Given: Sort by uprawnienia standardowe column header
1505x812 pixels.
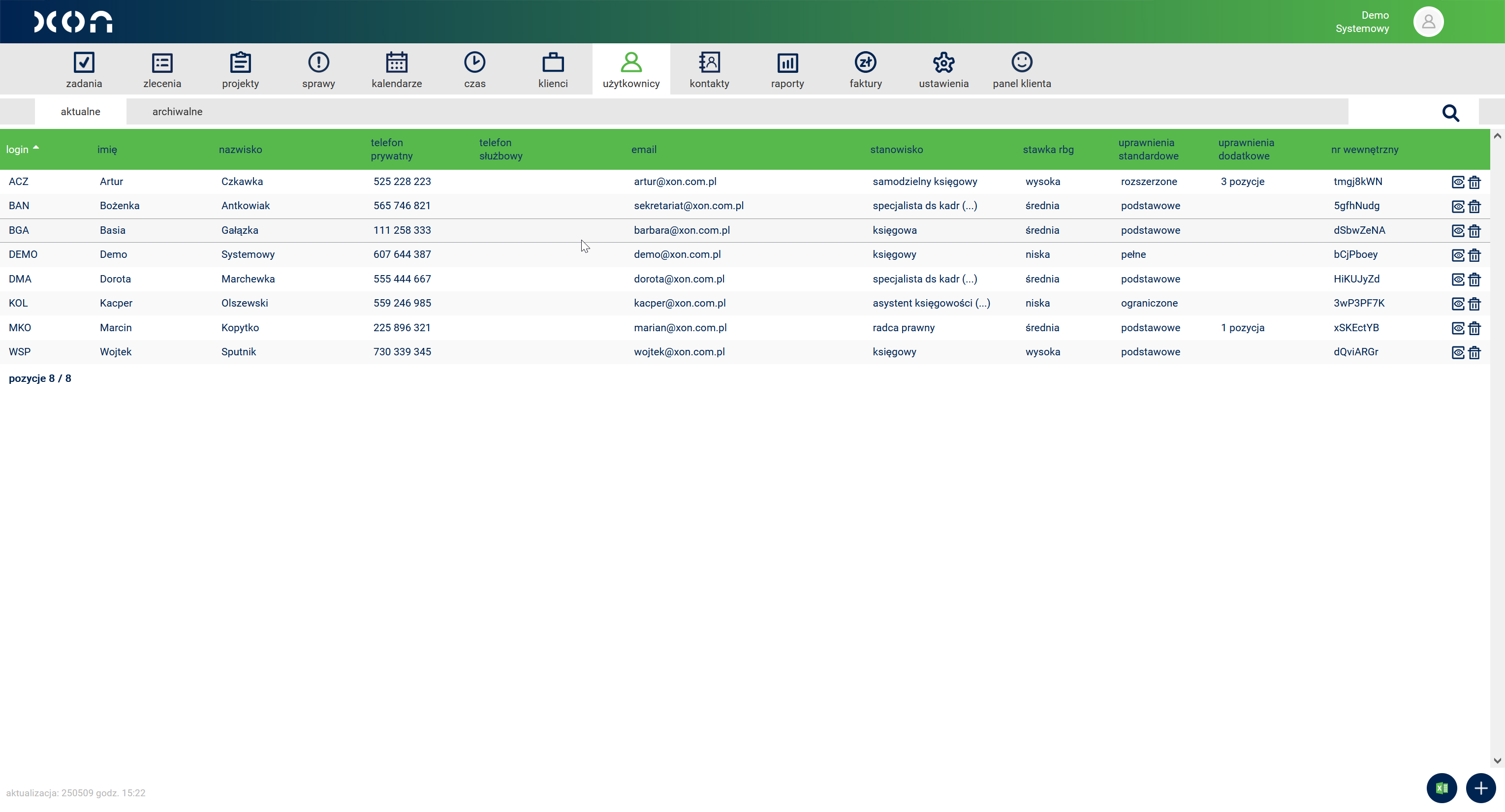Looking at the screenshot, I should point(1148,150).
